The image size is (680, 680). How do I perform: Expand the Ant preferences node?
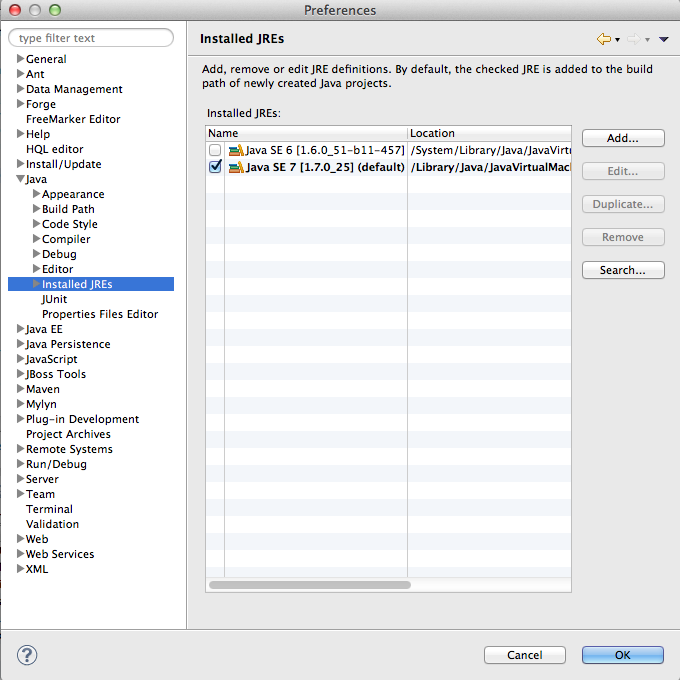tap(20, 73)
